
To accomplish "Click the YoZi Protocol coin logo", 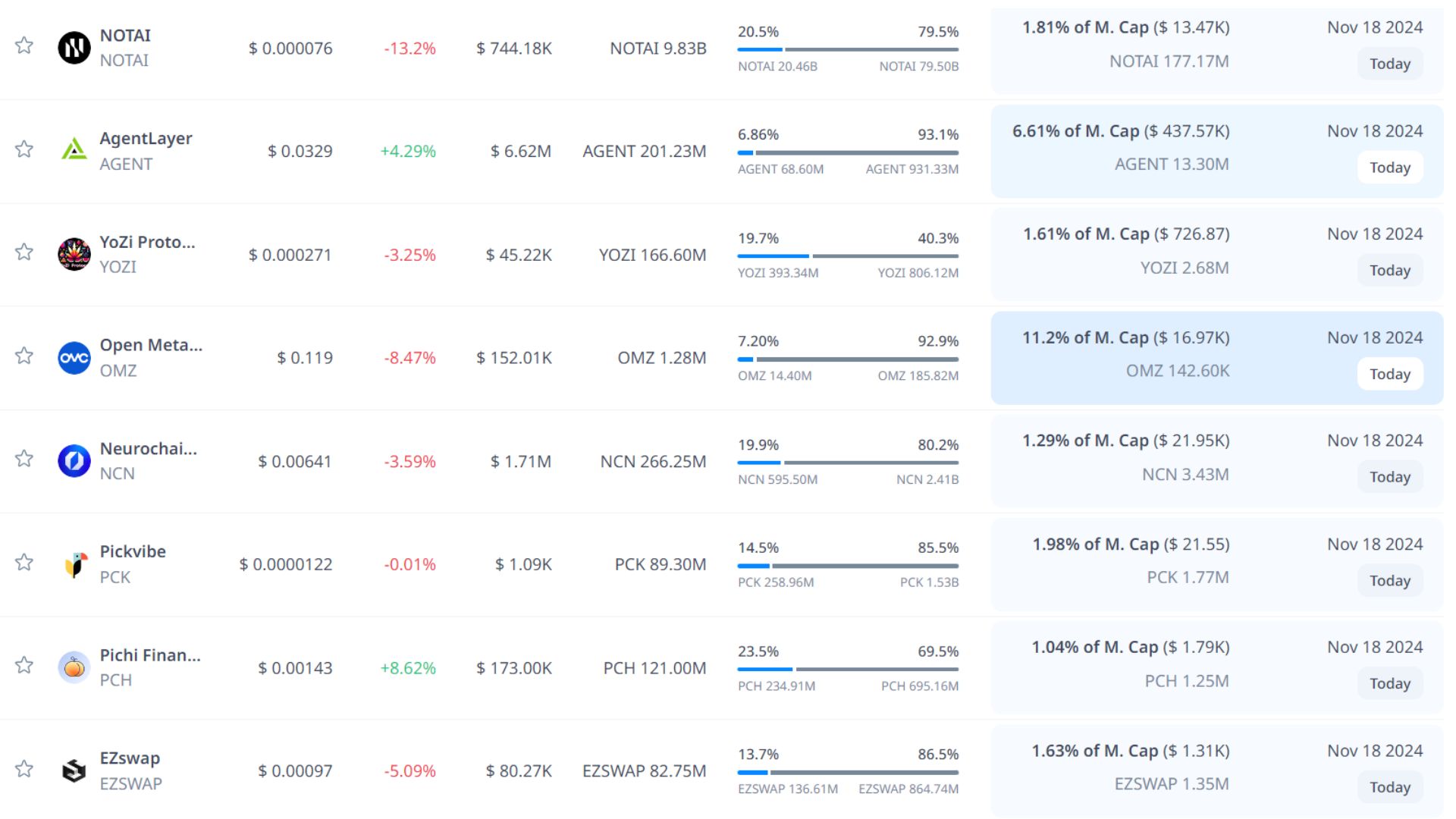I will coord(74,254).
